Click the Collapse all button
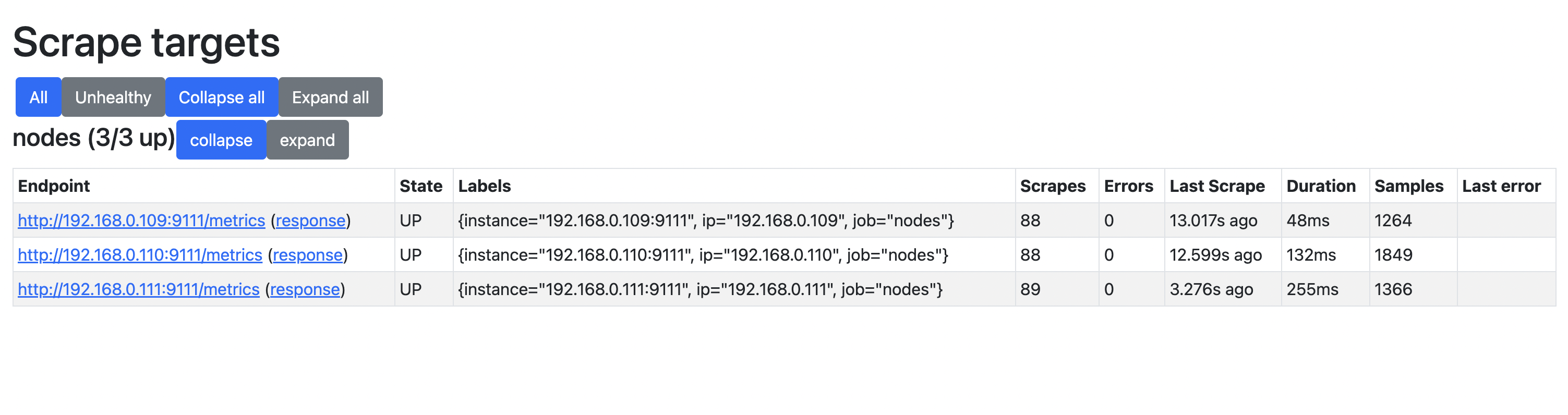Screen dimensions: 1568x415 pos(222,97)
